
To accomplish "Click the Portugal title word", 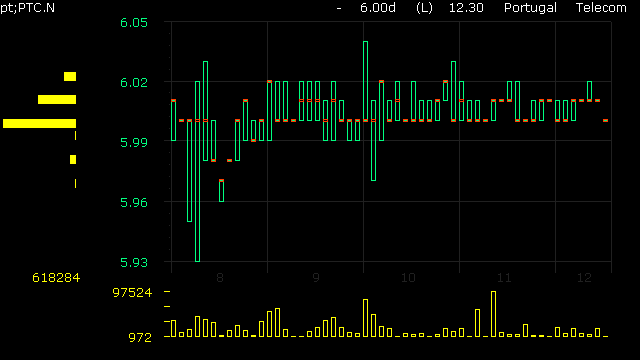I will [x=530, y=8].
